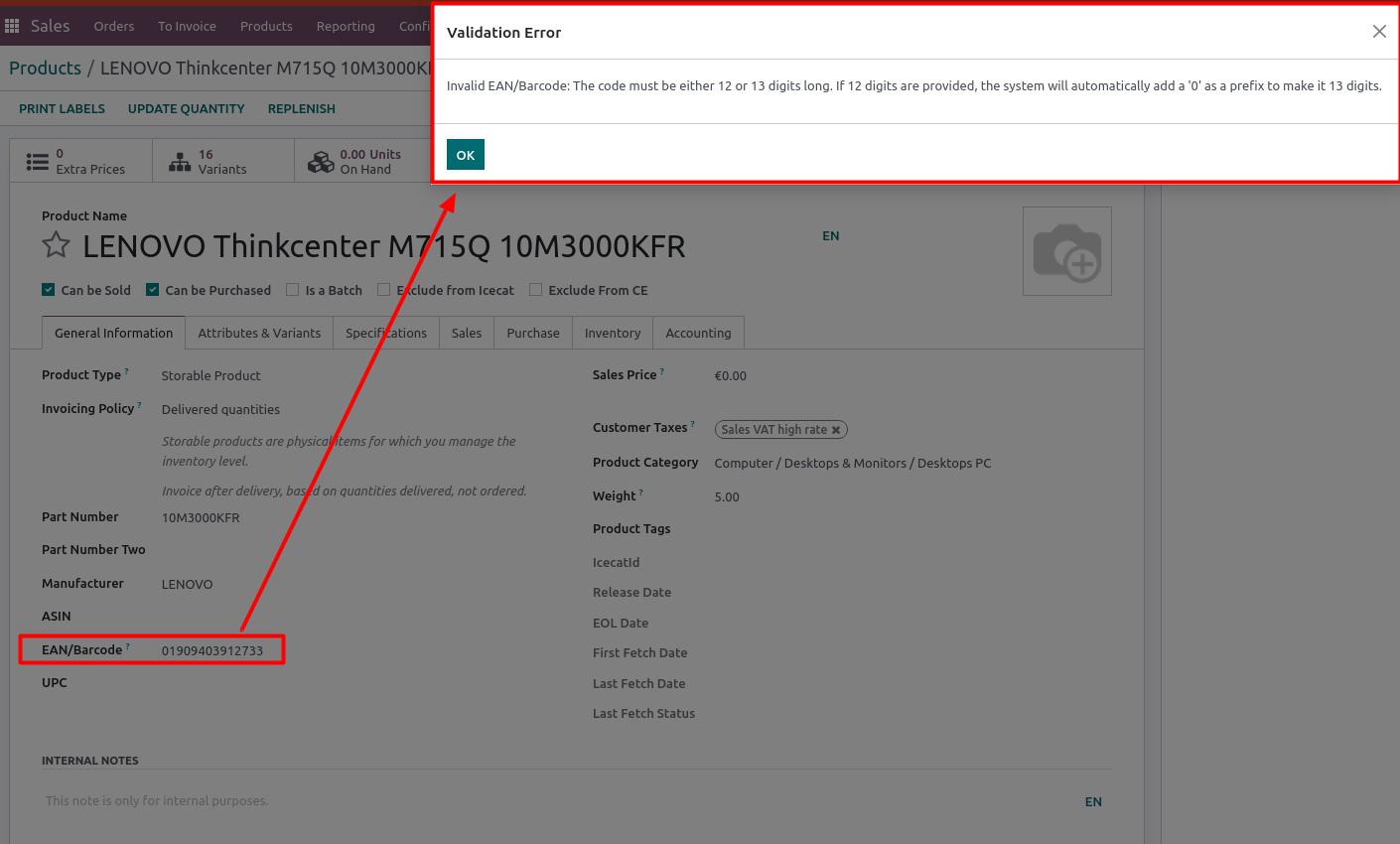This screenshot has height=844, width=1400.
Task: Click PRINT LABELS button
Action: coord(62,108)
